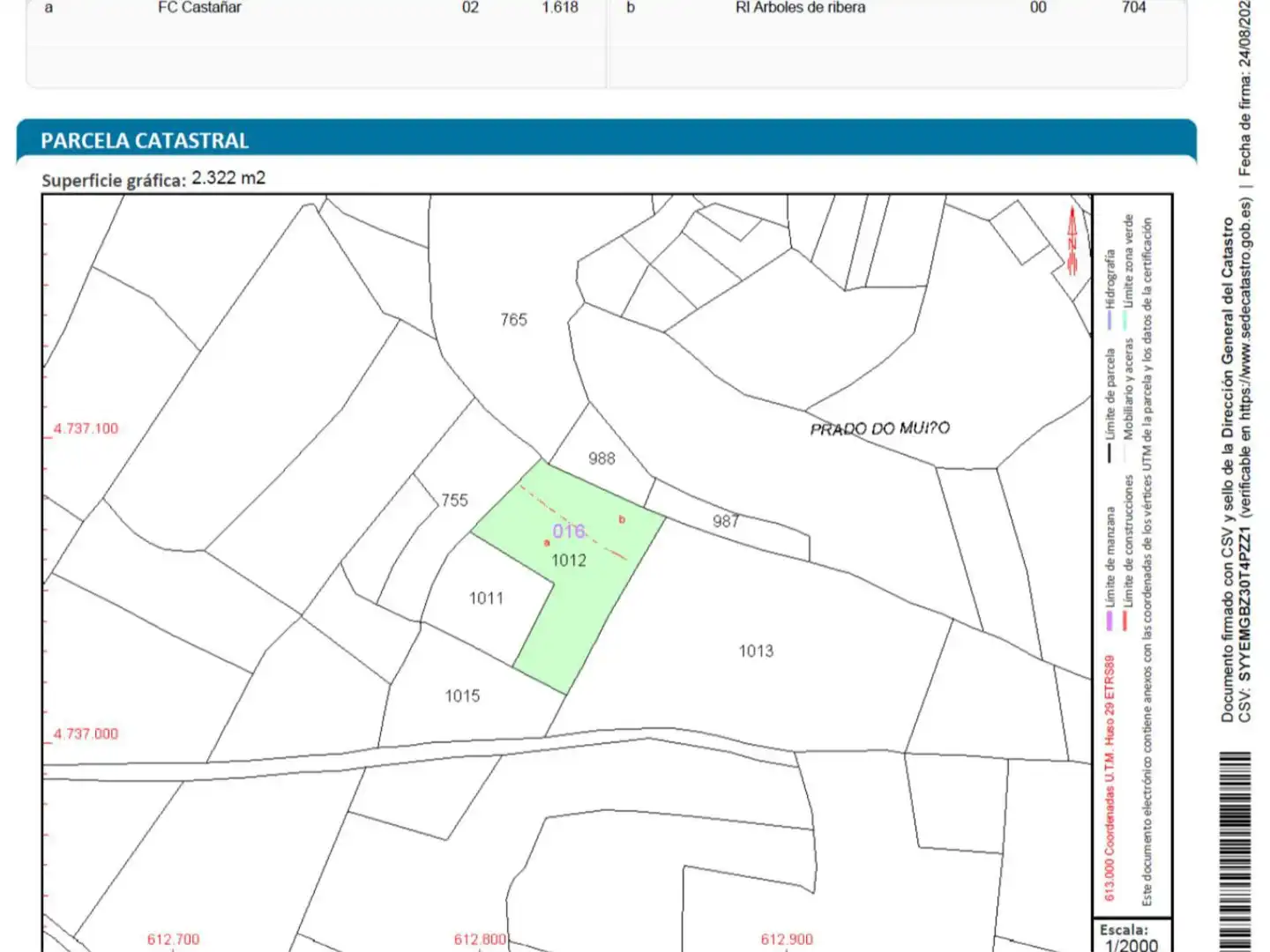Click the Escala 1/2000 scale label
This screenshot has width=1270, height=952.
1131,938
